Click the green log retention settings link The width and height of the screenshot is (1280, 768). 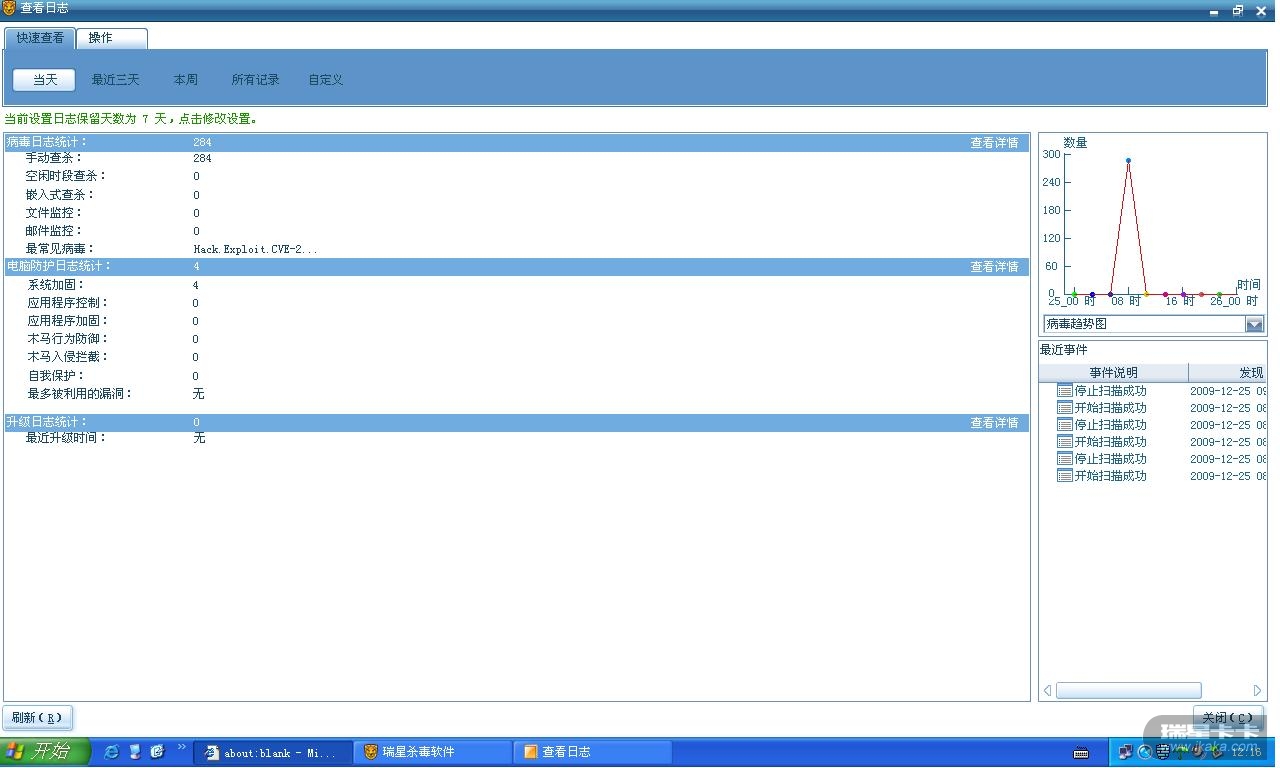[131, 119]
